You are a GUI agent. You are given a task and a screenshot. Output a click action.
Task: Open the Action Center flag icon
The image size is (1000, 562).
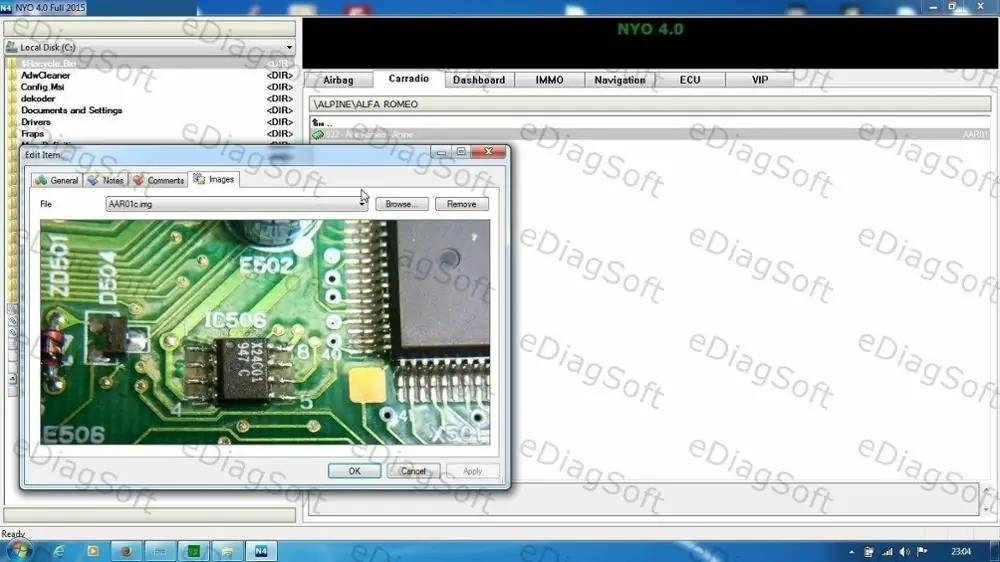tap(922, 552)
